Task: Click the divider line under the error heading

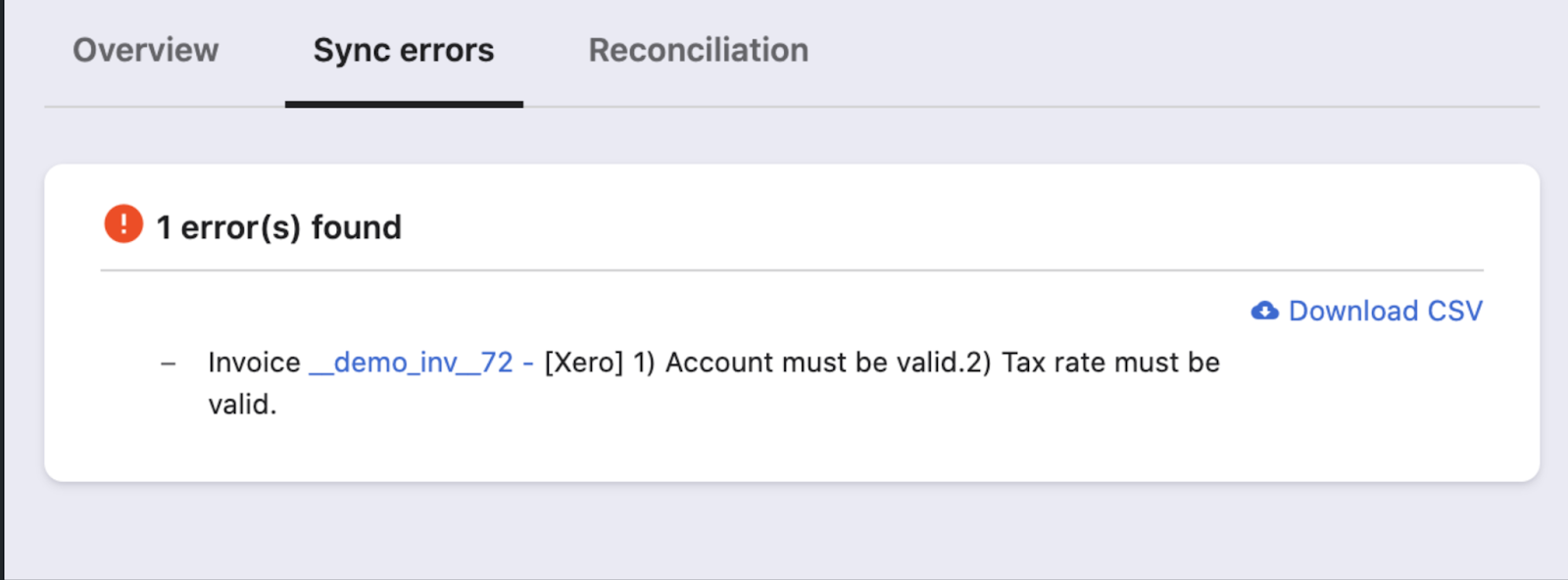Action: click(x=792, y=270)
